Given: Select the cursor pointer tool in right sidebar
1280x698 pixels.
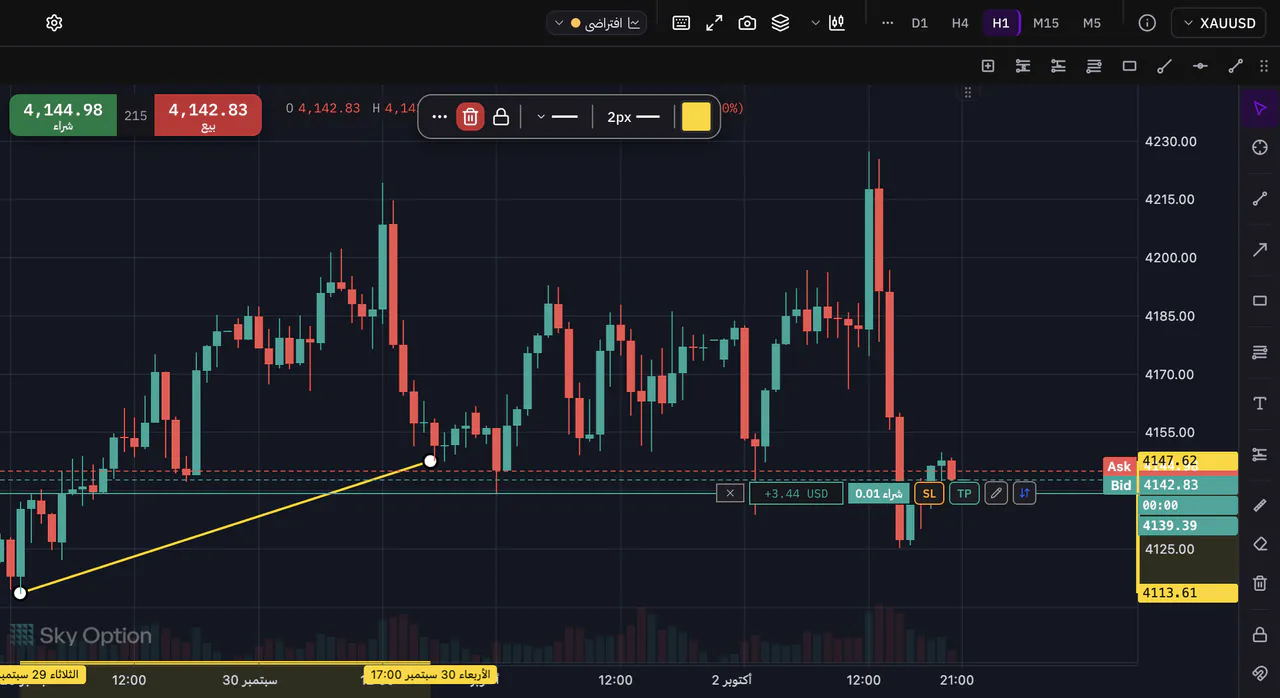Looking at the screenshot, I should tap(1260, 108).
